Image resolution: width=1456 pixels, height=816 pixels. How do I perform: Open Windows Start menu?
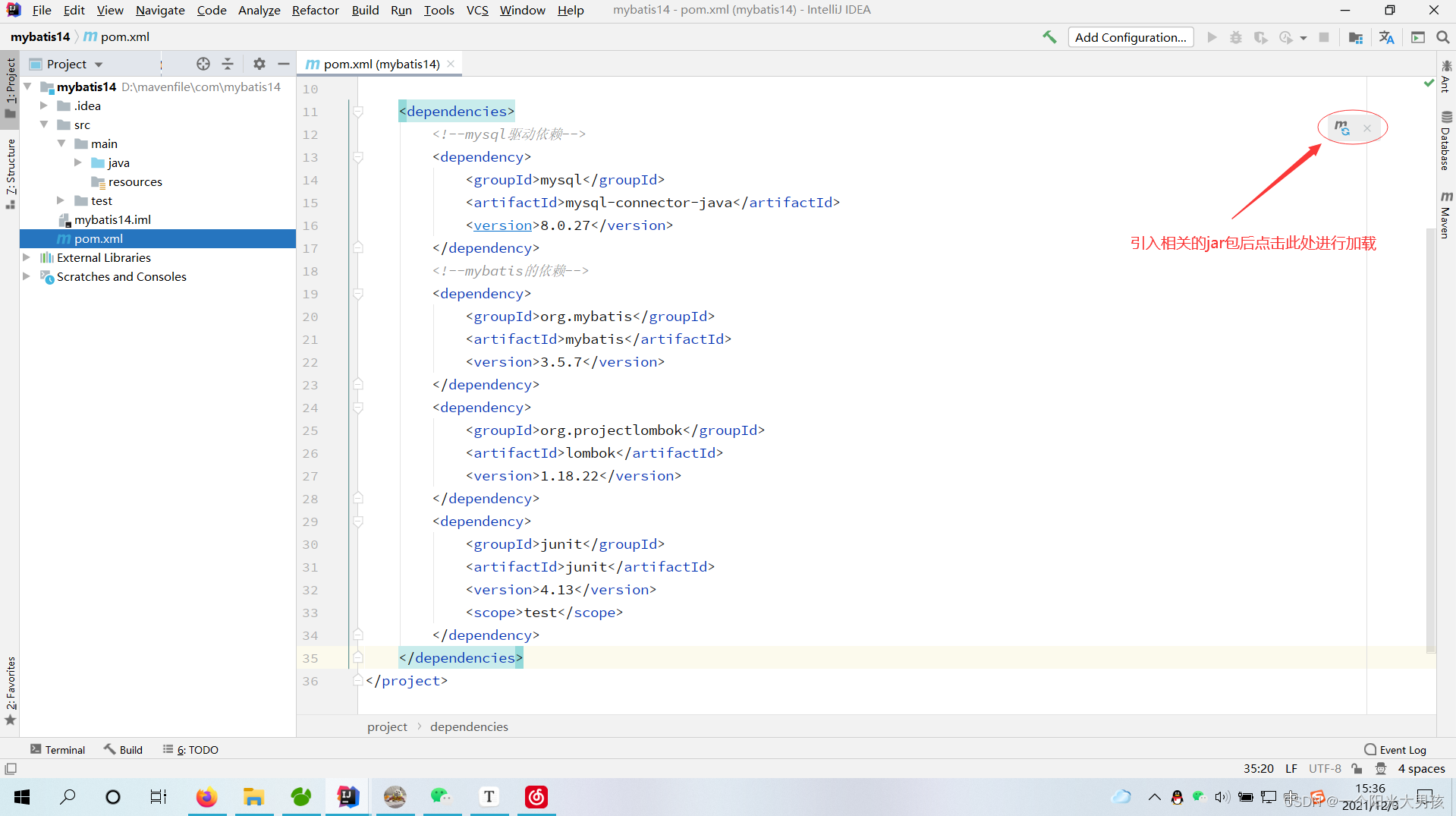22,797
